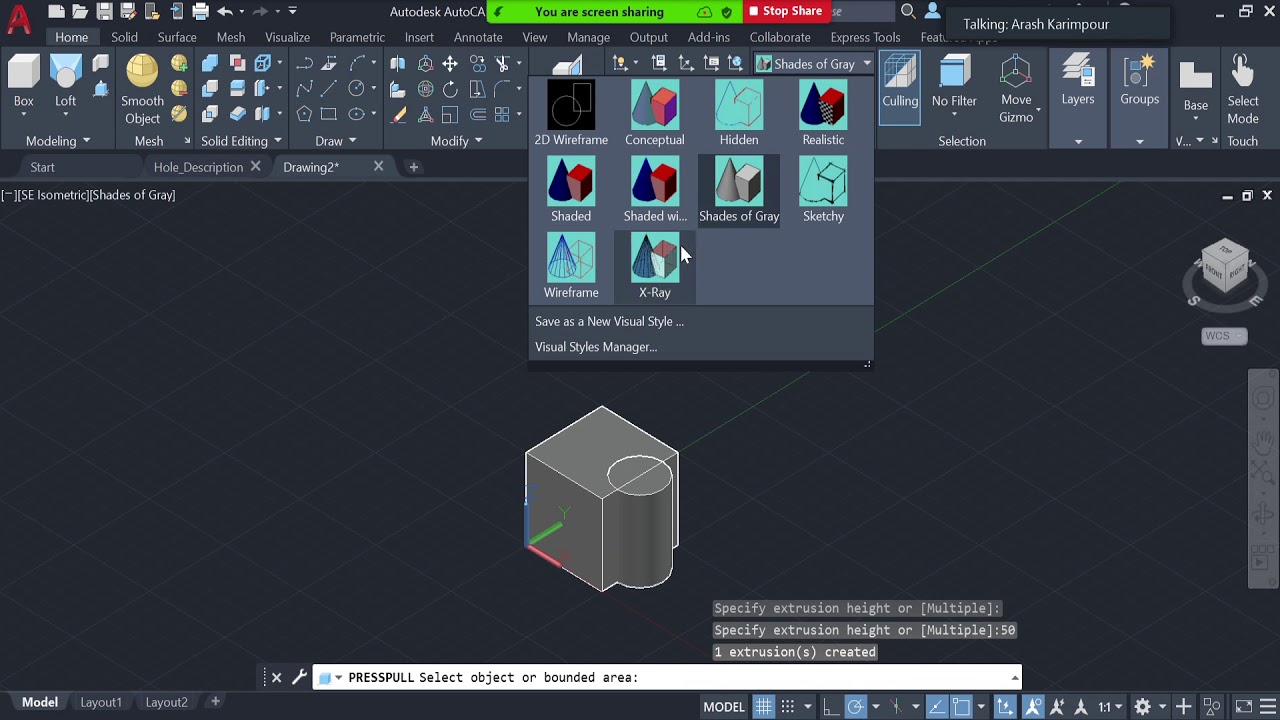Click the Move Gizmo icon
Image resolution: width=1280 pixels, height=720 pixels.
coord(1016,90)
